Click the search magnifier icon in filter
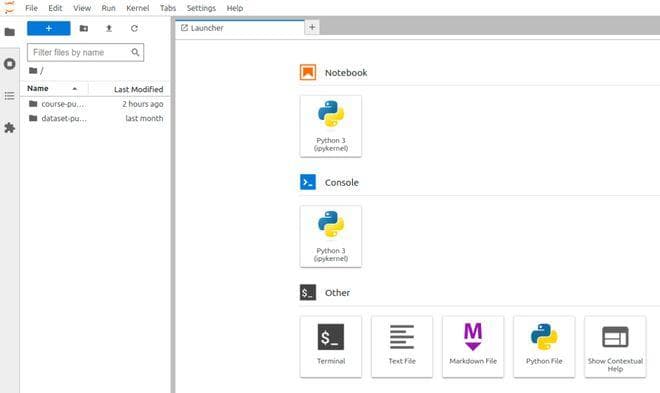The height and width of the screenshot is (393, 660). point(135,52)
